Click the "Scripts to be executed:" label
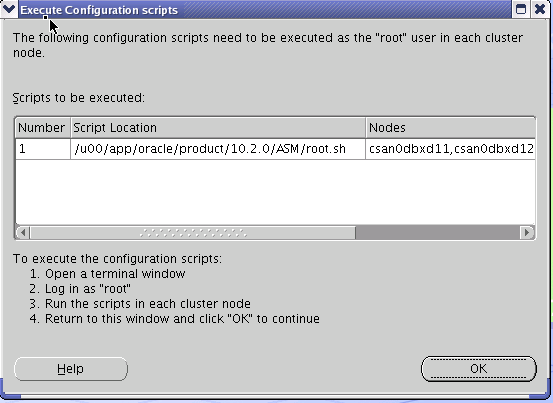The width and height of the screenshot is (553, 403). tap(79, 98)
